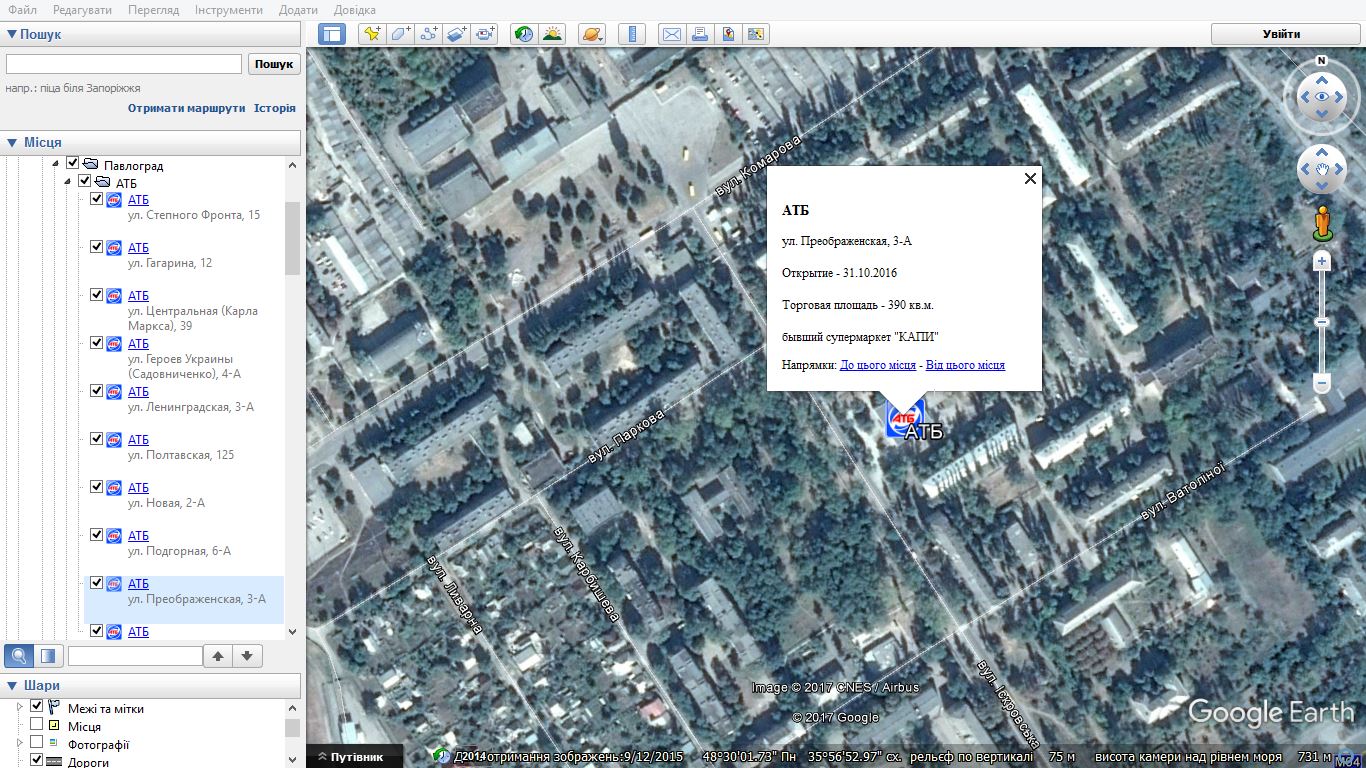This screenshot has height=768, width=1366.
Task: Click the zoom slider handle
Action: pyautogui.click(x=1321, y=322)
